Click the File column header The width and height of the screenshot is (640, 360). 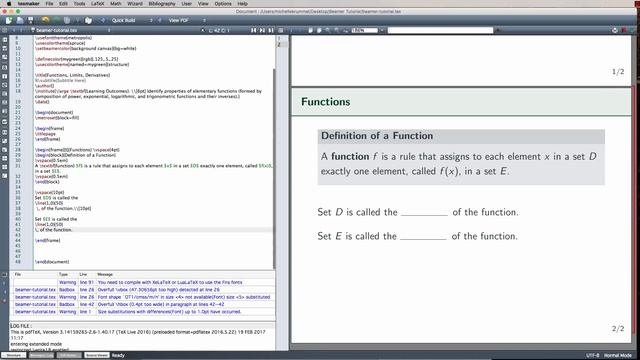click(18, 274)
